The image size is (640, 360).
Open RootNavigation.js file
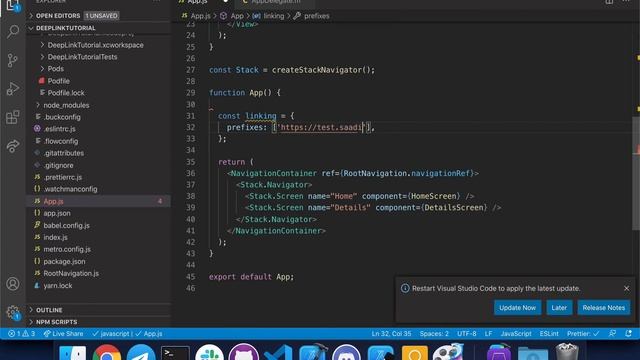pos(71,273)
